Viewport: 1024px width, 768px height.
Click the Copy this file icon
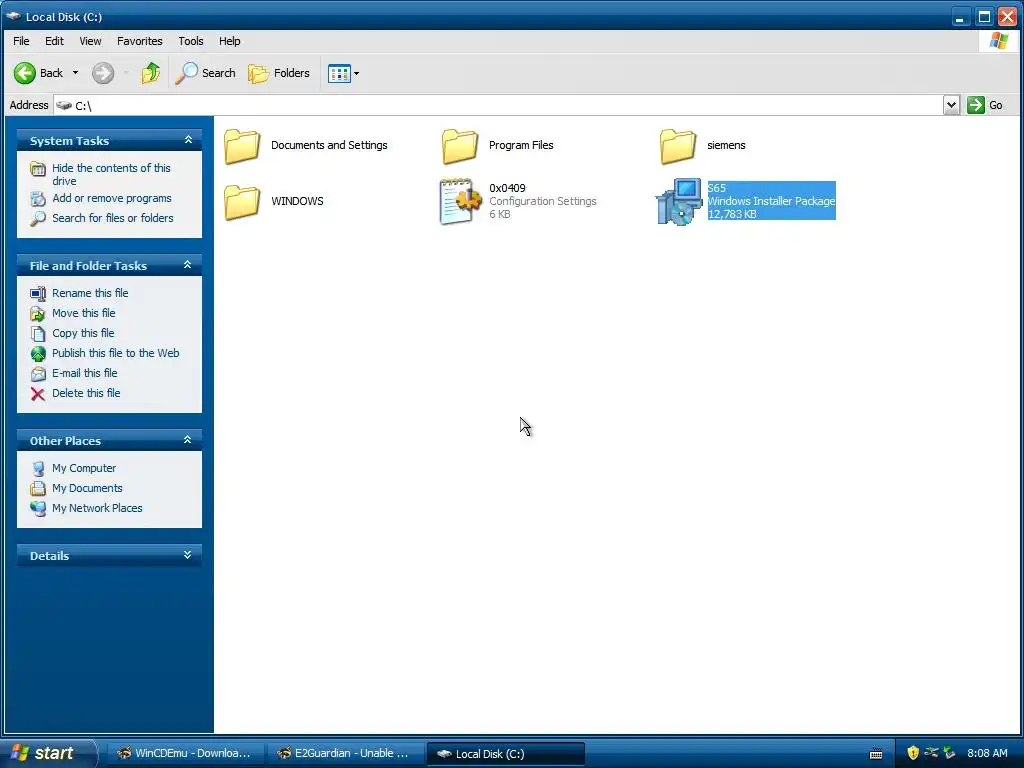(38, 334)
